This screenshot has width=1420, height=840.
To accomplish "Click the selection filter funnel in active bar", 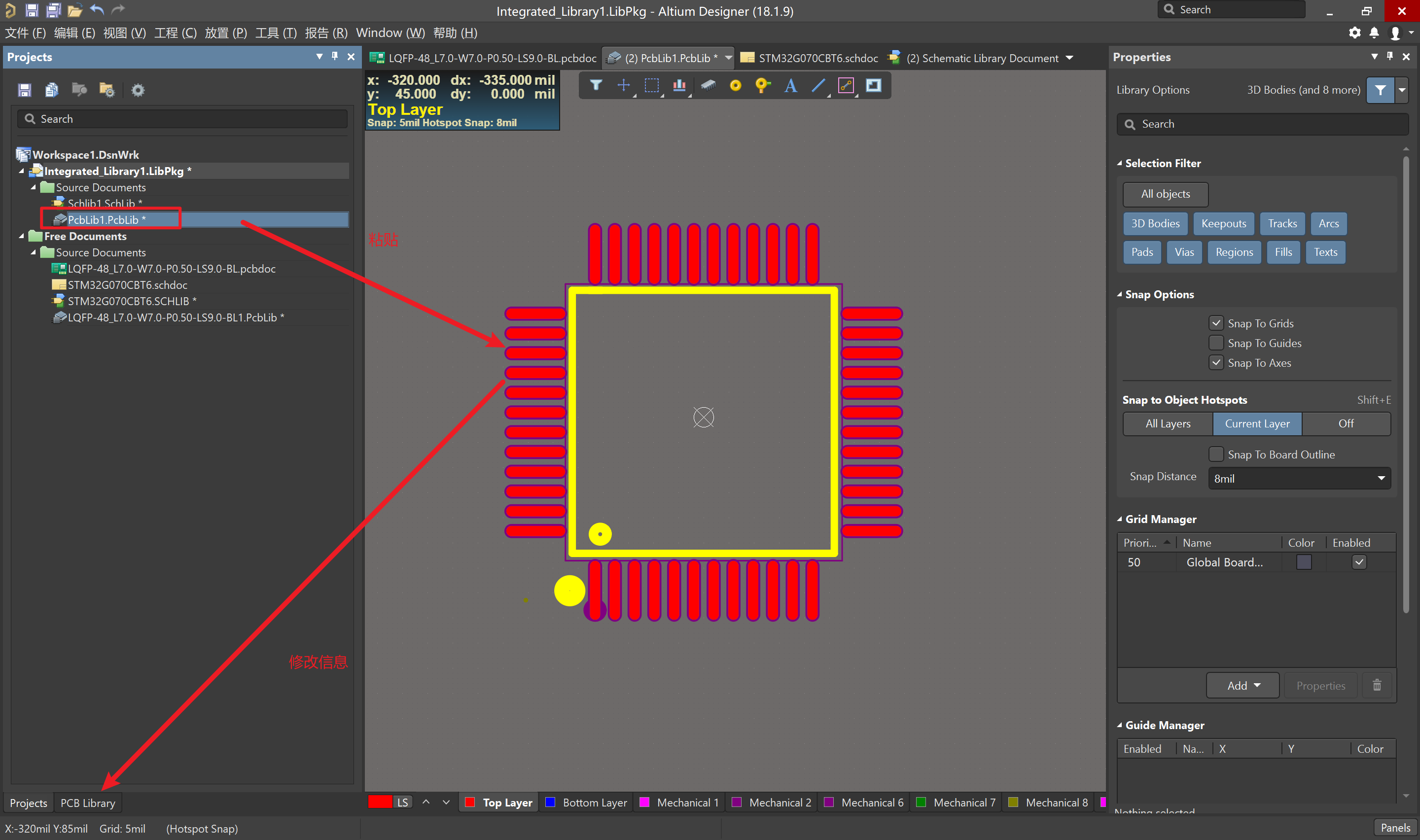I will (x=596, y=85).
